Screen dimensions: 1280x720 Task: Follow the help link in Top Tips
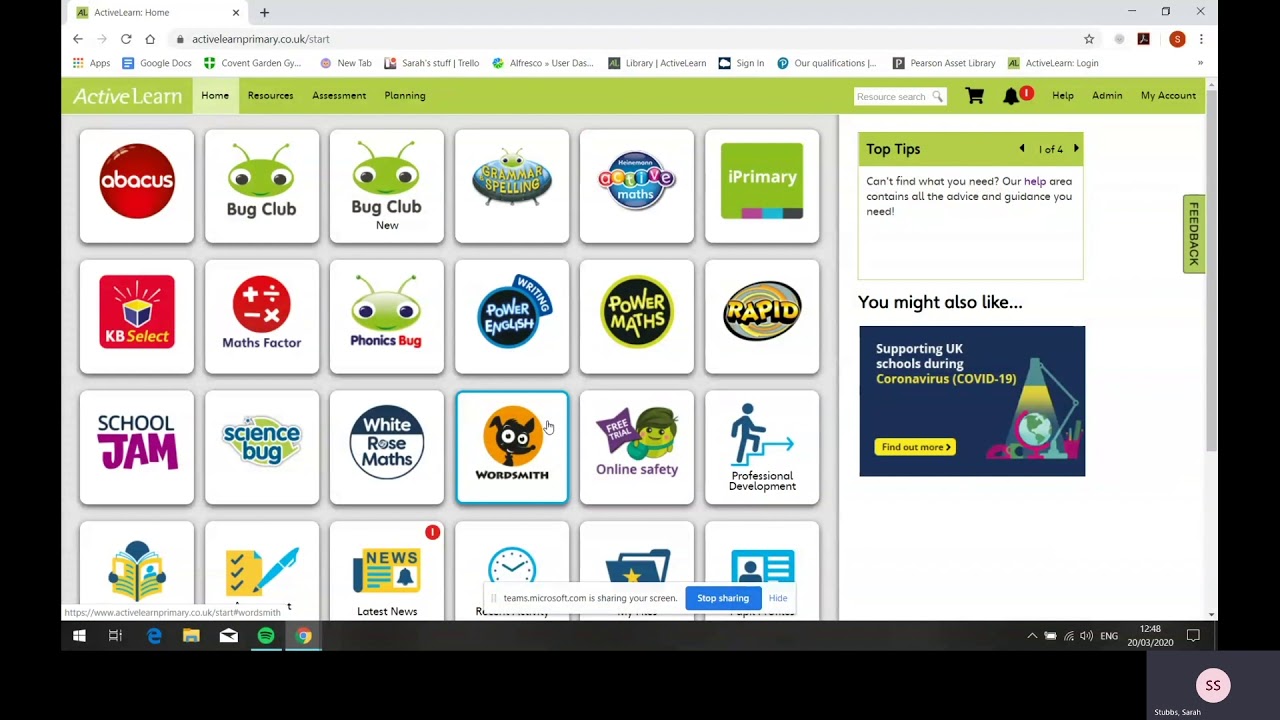(1035, 182)
